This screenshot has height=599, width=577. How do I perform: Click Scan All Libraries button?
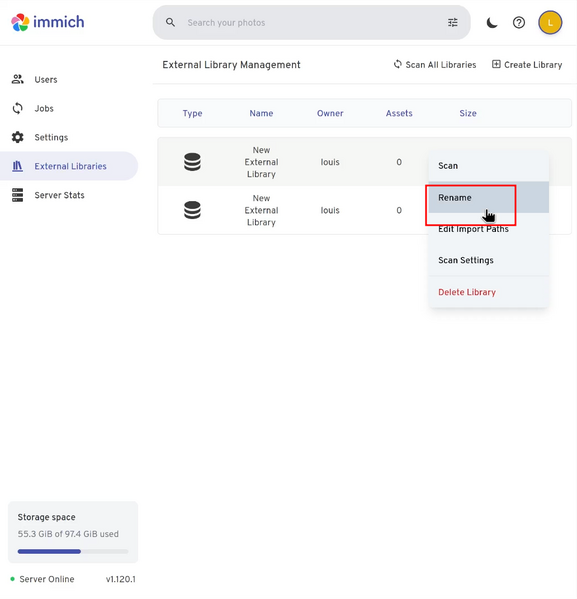(435, 65)
